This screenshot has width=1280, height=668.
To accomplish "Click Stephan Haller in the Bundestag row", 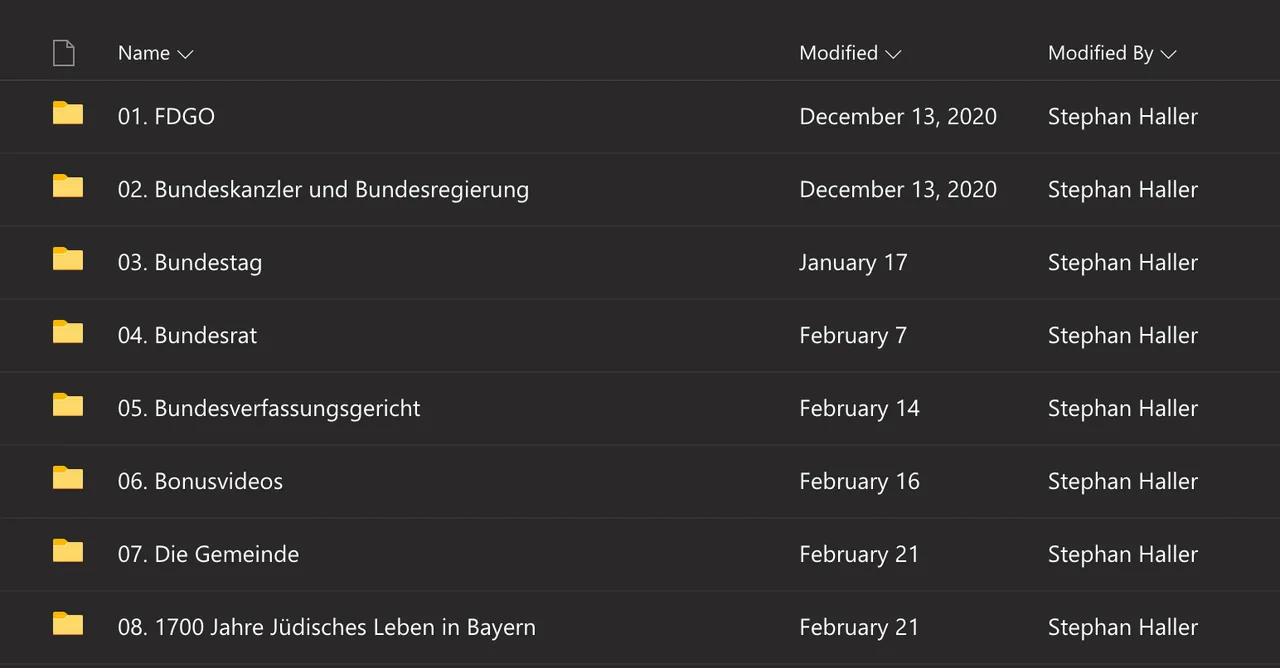I will 1123,262.
